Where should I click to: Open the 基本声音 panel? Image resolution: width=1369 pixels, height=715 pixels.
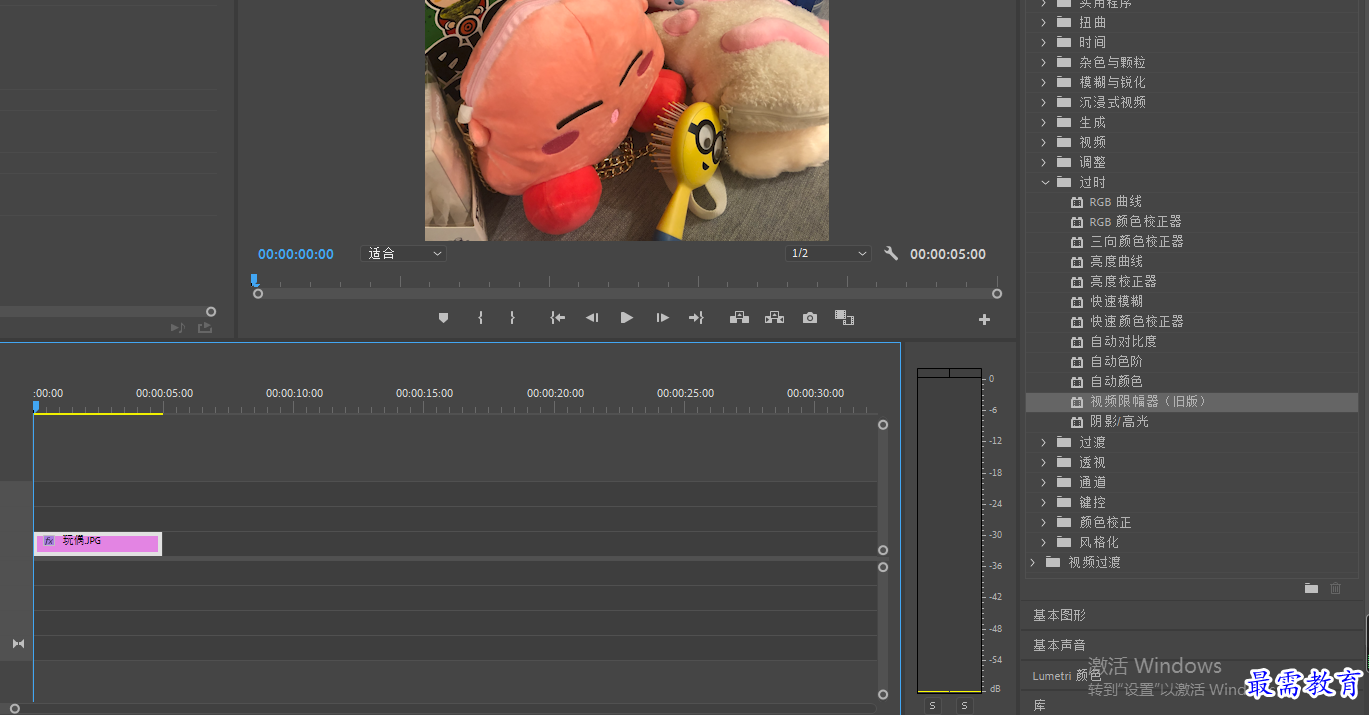[1059, 645]
